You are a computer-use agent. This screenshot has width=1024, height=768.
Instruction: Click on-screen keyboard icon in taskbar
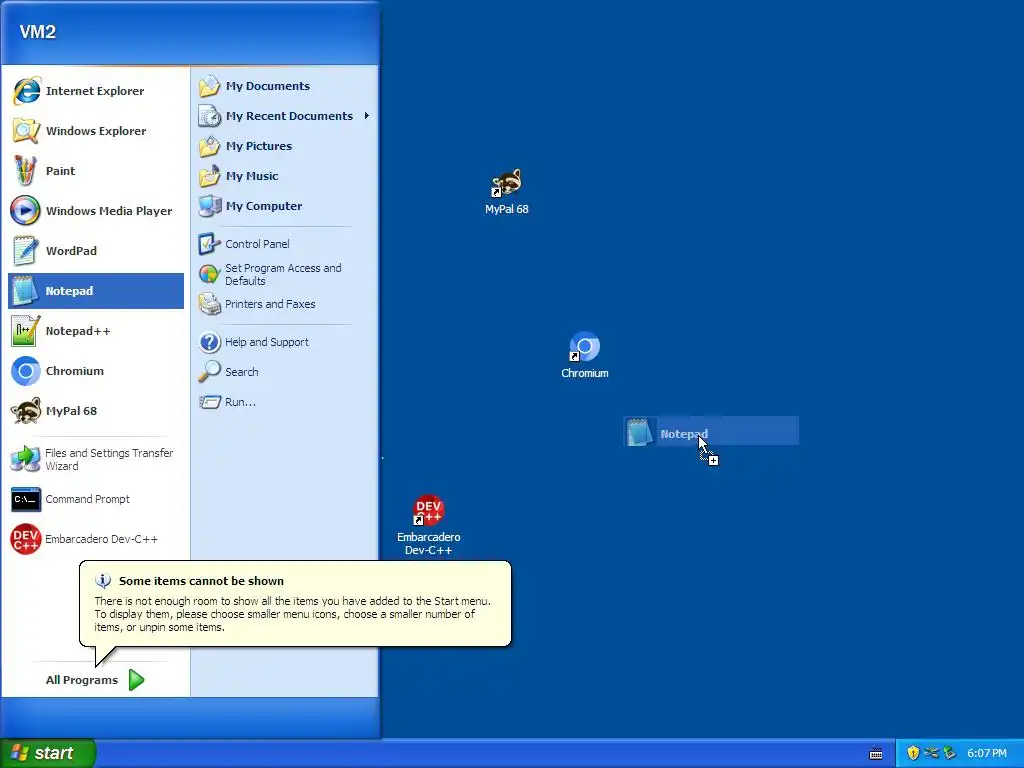(876, 754)
